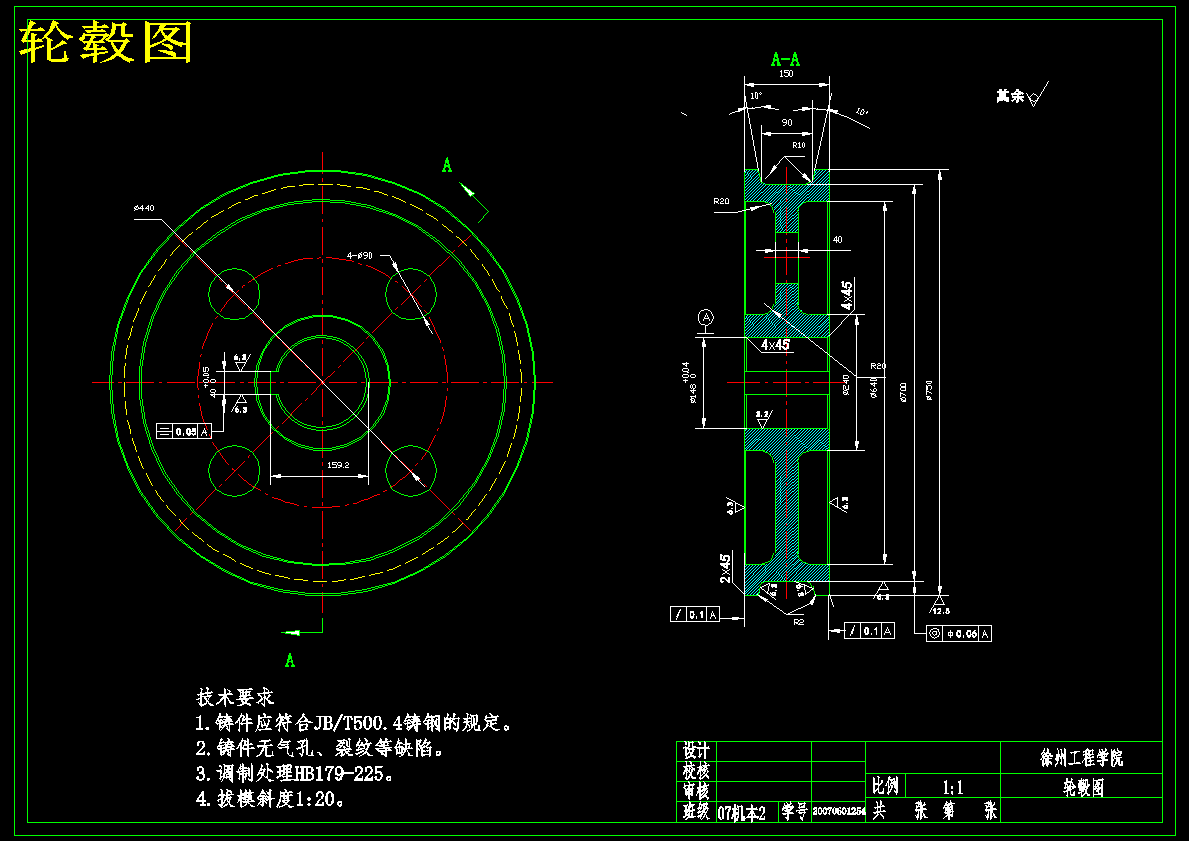Click the ø700 diameter dimension
This screenshot has height=841, width=1189.
[x=902, y=392]
